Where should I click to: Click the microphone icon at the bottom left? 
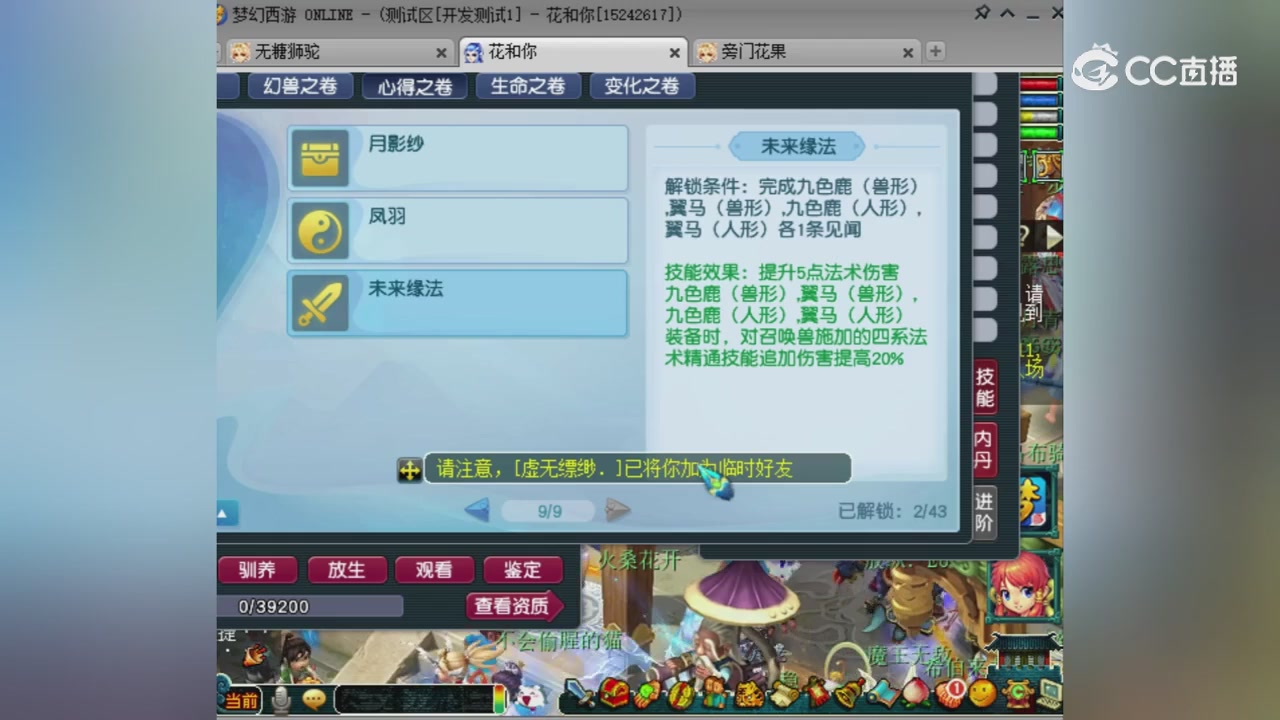[281, 700]
